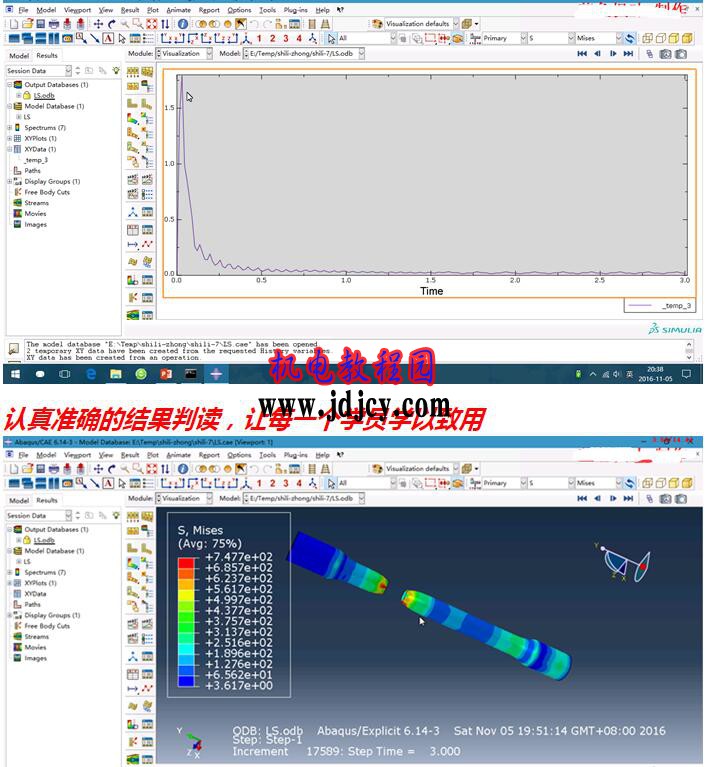Enable wireframe render style in upper toolbar

648,38
